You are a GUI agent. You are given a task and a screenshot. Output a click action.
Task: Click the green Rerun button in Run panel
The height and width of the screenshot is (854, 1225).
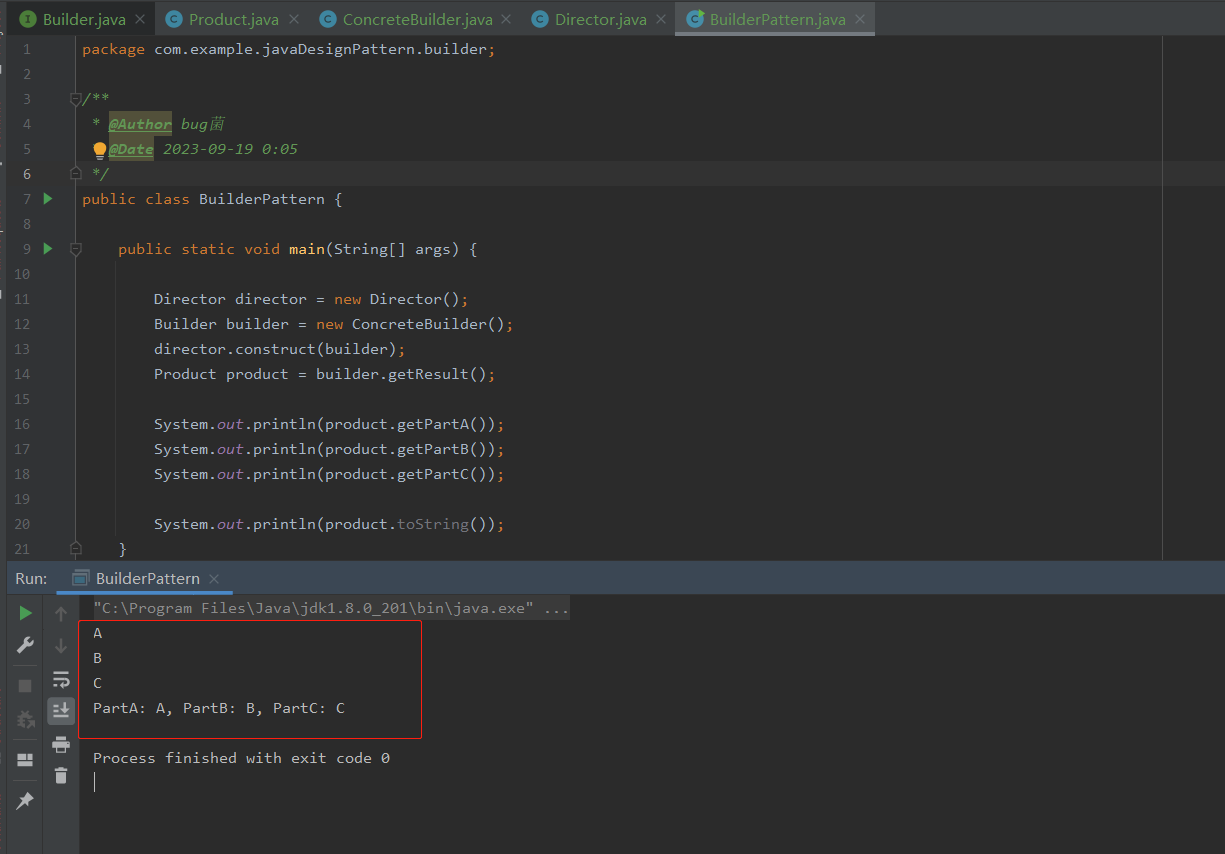pyautogui.click(x=26, y=613)
